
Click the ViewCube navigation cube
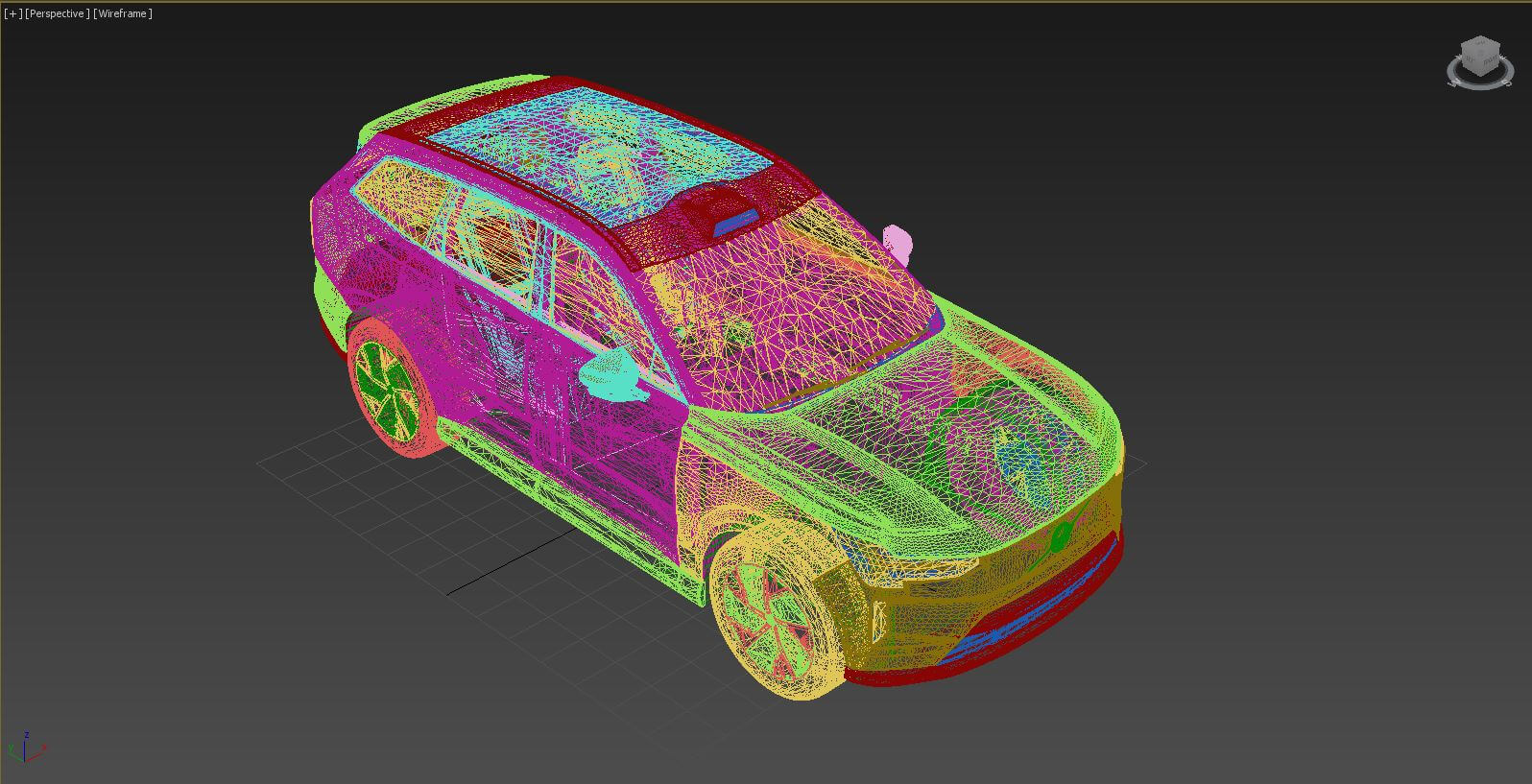(1478, 55)
